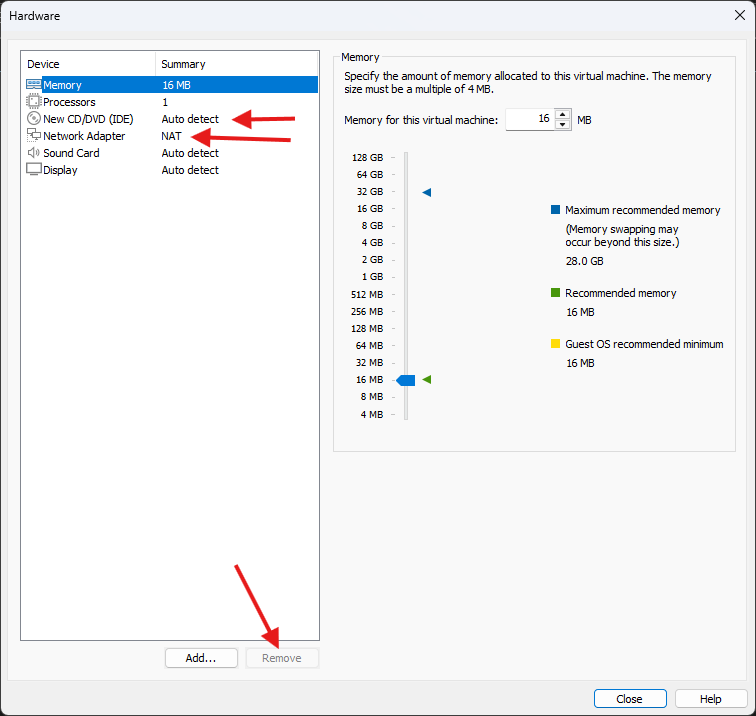Close the Hardware window with the X

[739, 15]
